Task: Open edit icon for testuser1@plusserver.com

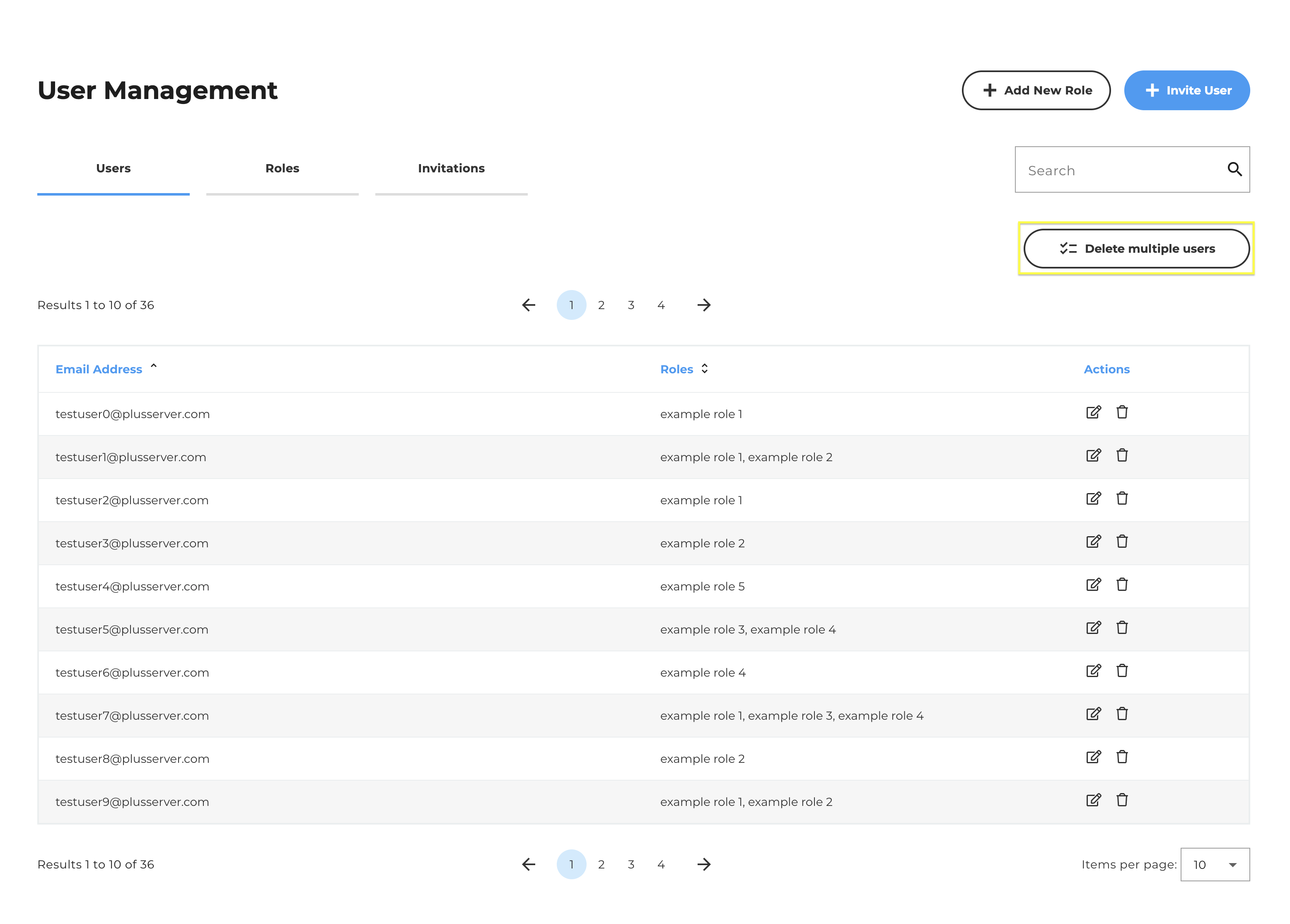Action: tap(1093, 456)
